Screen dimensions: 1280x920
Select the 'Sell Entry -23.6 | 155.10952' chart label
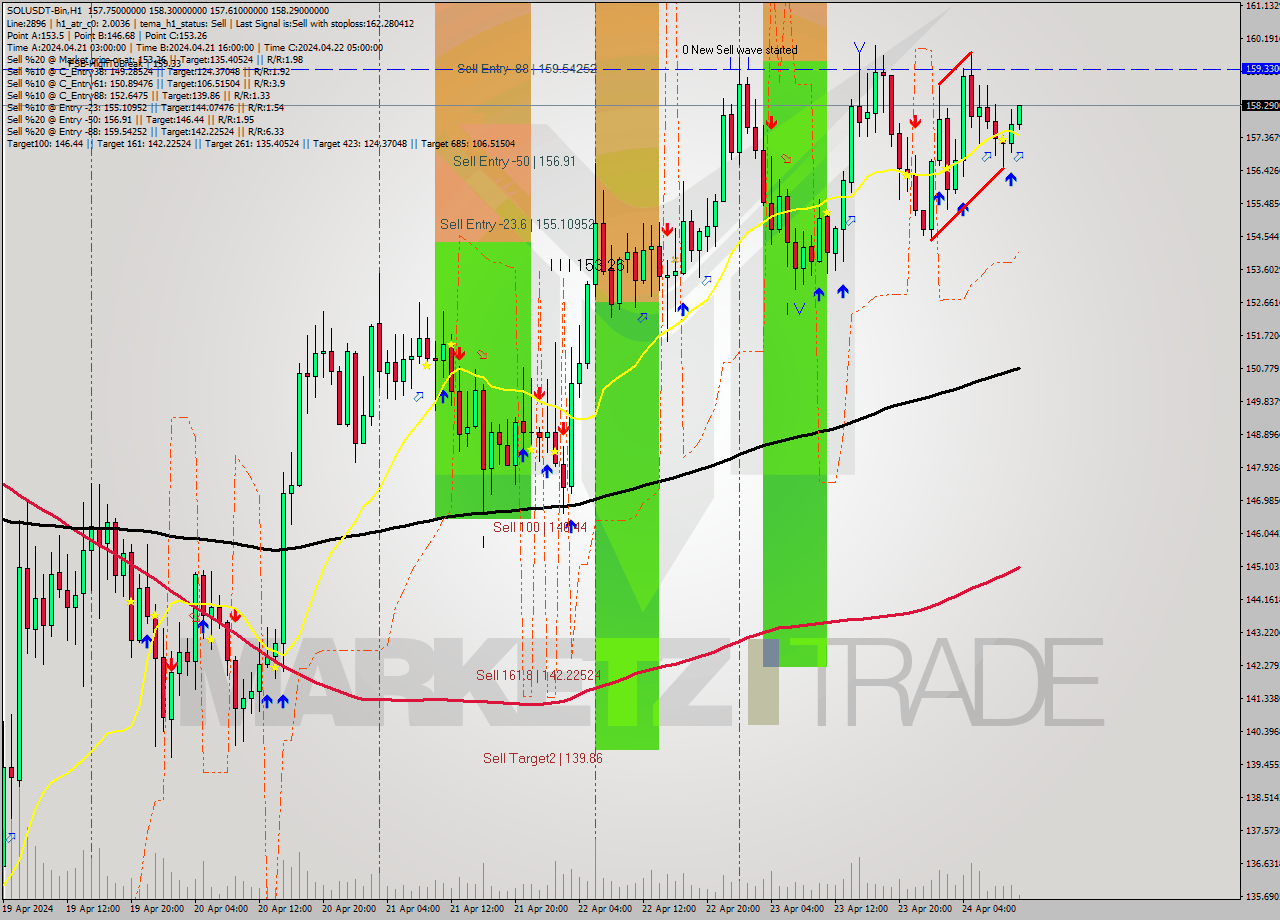[x=517, y=224]
